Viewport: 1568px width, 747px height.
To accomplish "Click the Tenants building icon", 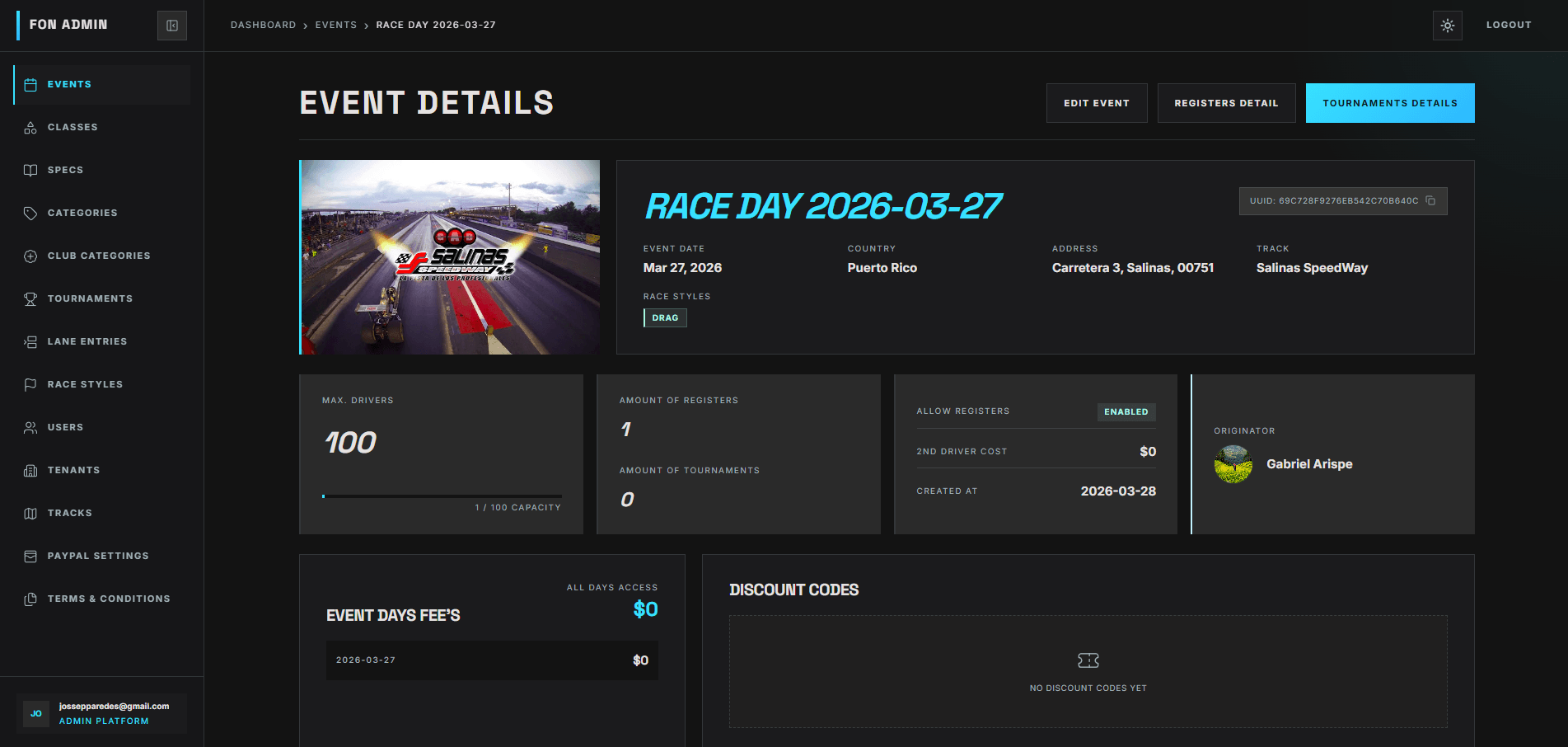I will click(x=30, y=471).
